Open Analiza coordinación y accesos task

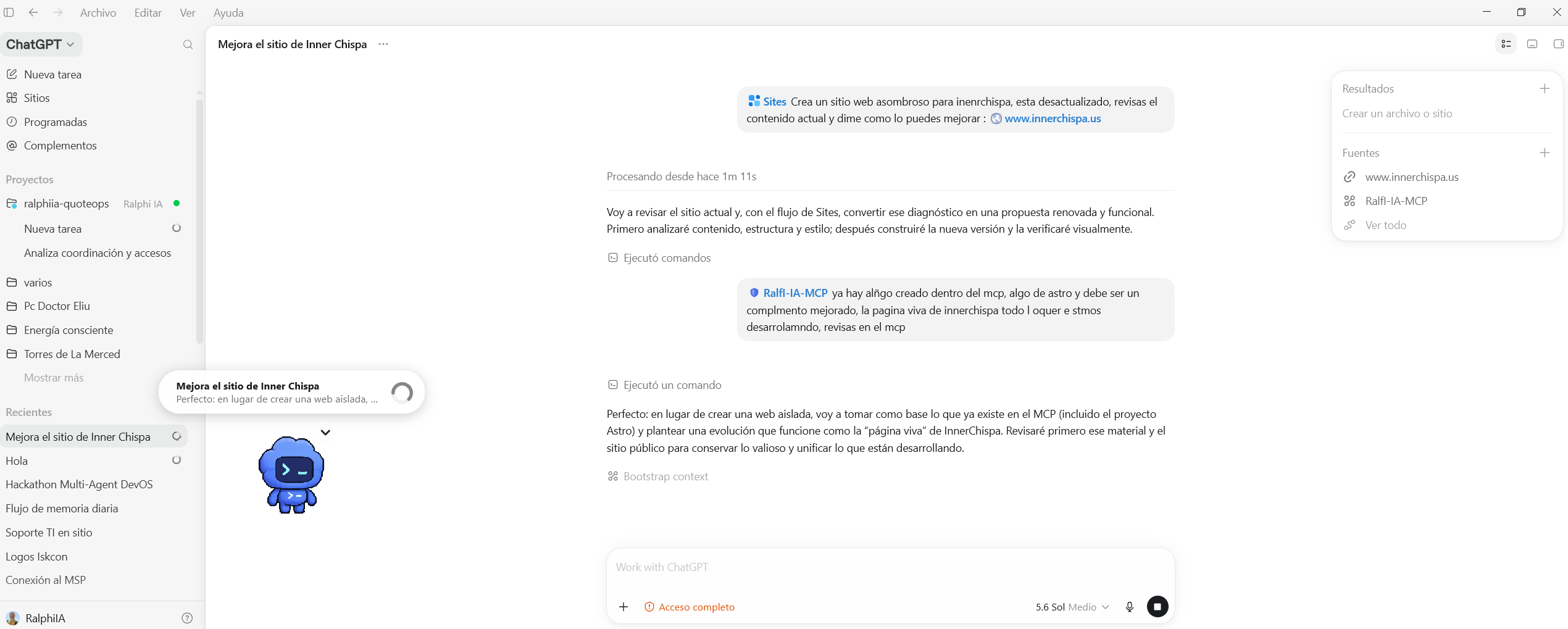pos(98,253)
